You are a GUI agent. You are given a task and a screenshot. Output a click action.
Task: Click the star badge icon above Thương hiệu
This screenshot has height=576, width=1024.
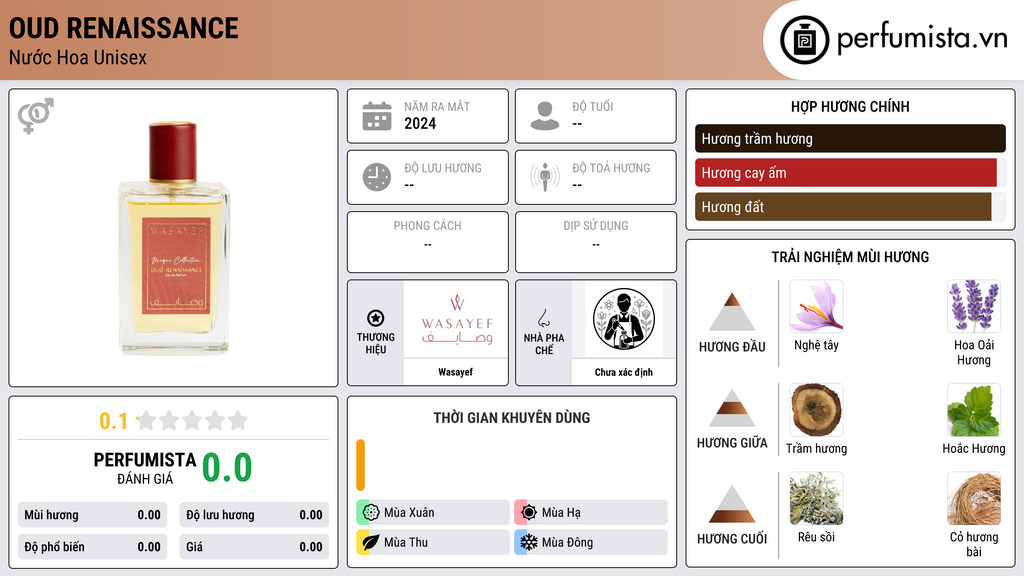point(376,318)
